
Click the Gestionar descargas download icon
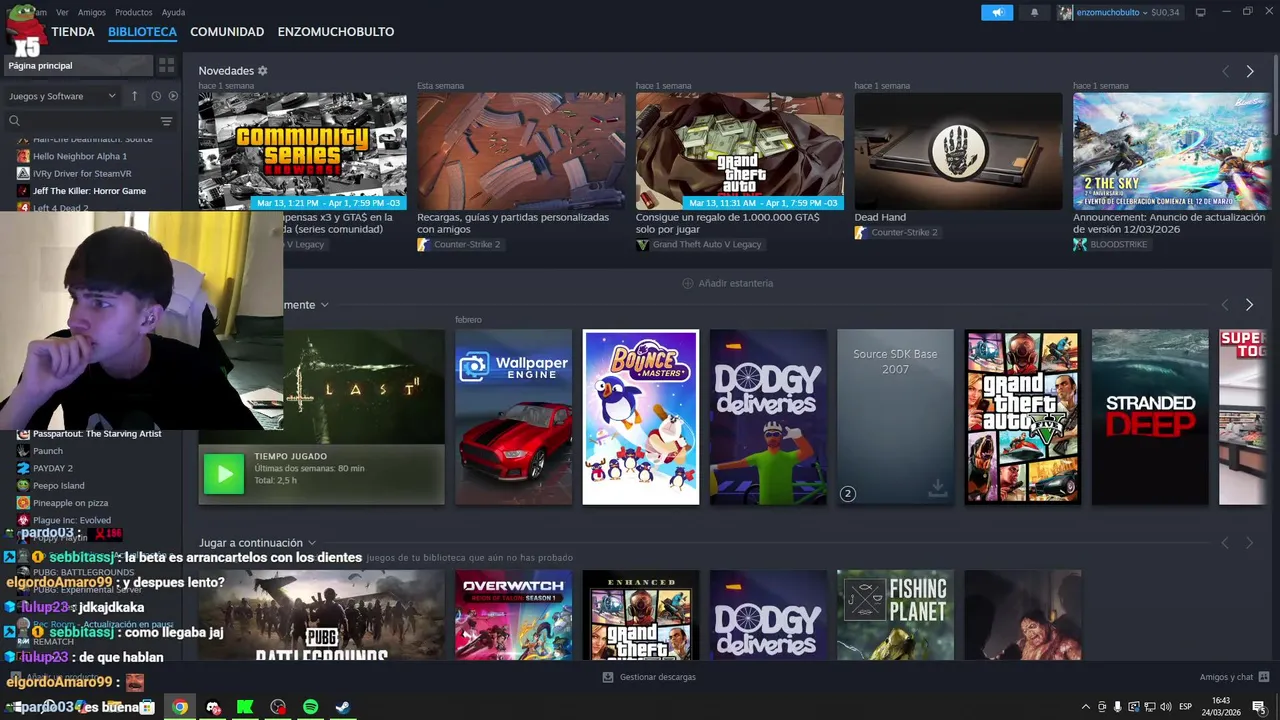point(608,677)
